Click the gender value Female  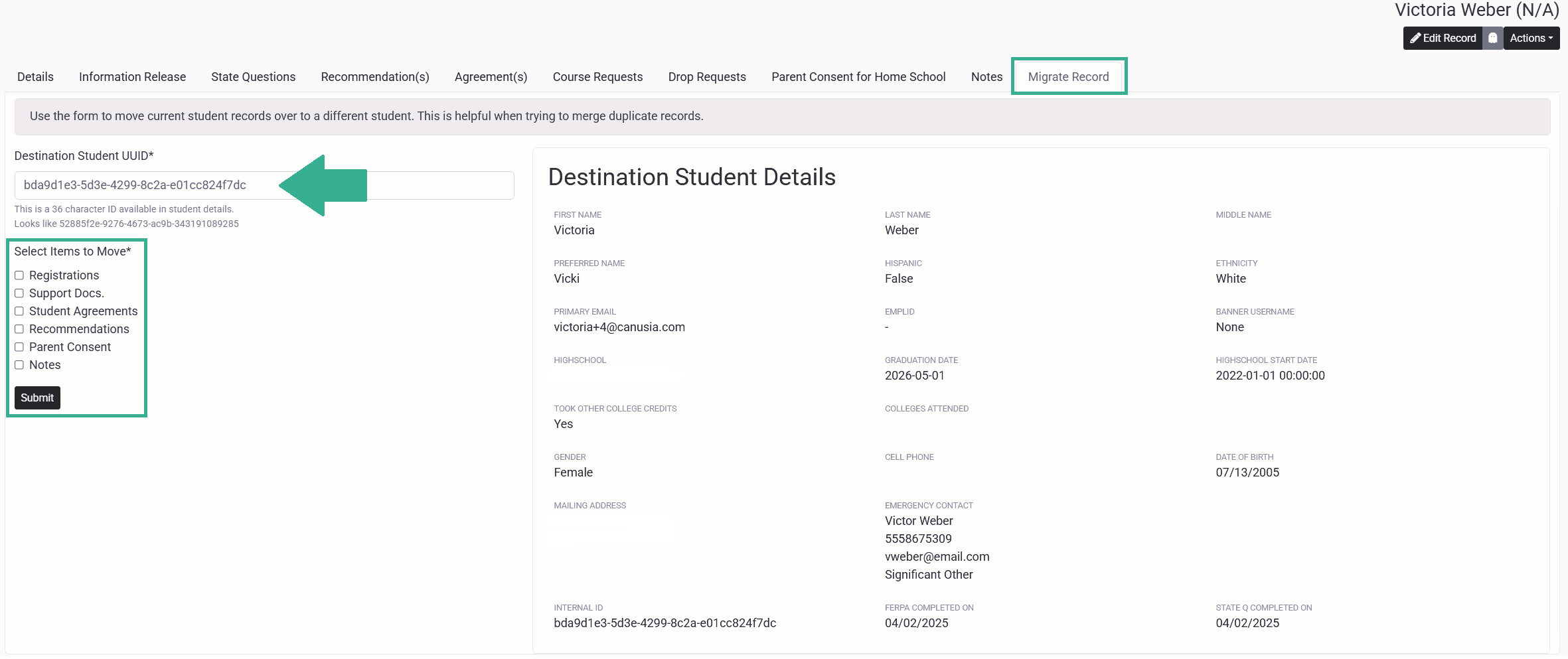coord(573,473)
